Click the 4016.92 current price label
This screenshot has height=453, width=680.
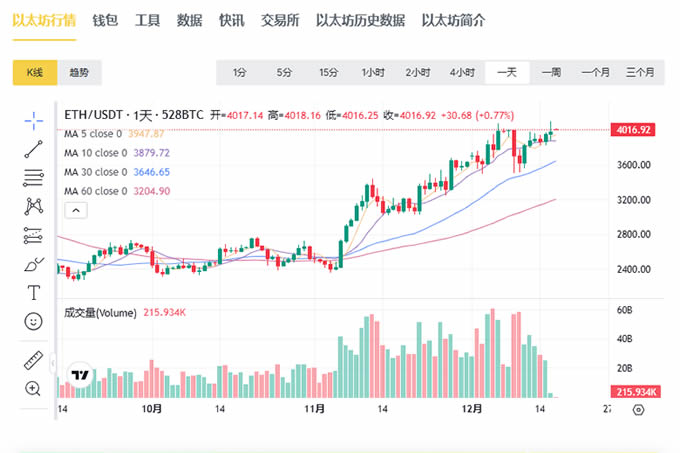coord(634,130)
